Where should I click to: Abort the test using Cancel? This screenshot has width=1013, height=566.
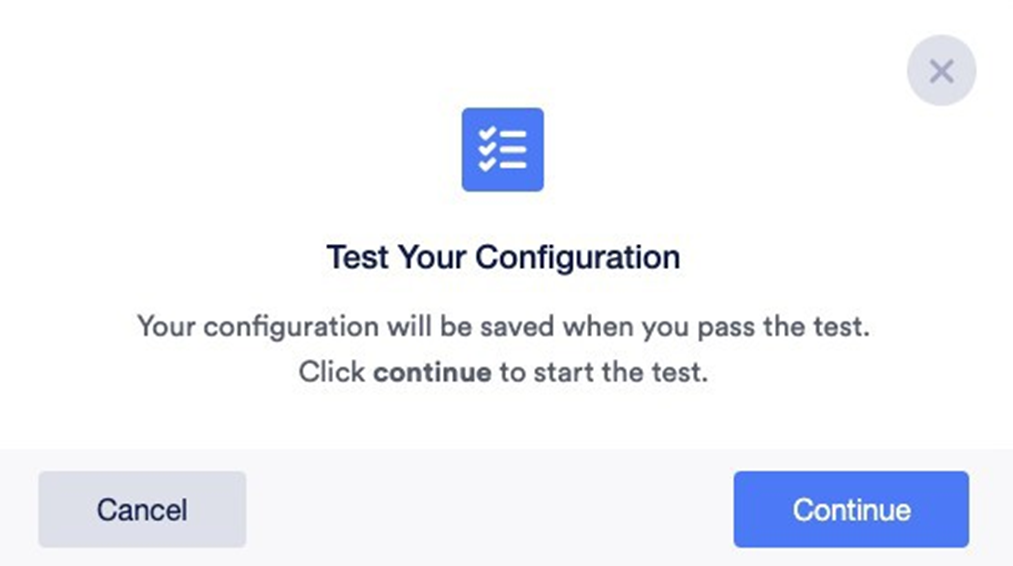pyautogui.click(x=142, y=509)
